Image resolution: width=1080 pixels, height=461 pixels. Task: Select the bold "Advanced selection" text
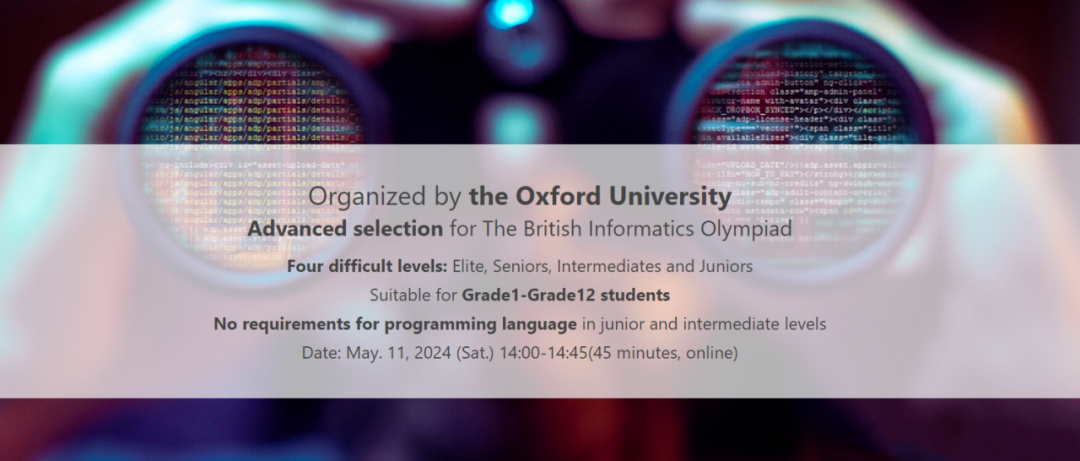[x=345, y=229]
